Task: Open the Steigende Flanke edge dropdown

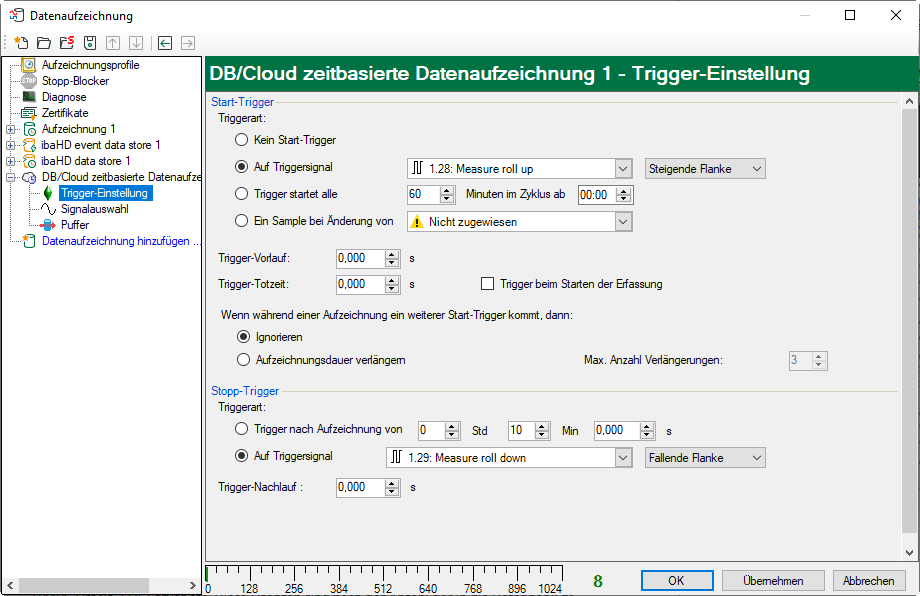Action: click(x=705, y=169)
